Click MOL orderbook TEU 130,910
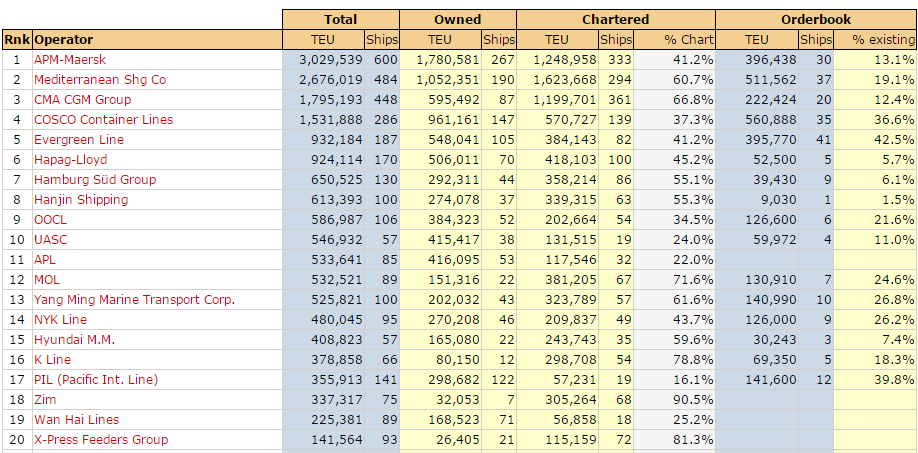Image resolution: width=918 pixels, height=453 pixels. click(770, 280)
